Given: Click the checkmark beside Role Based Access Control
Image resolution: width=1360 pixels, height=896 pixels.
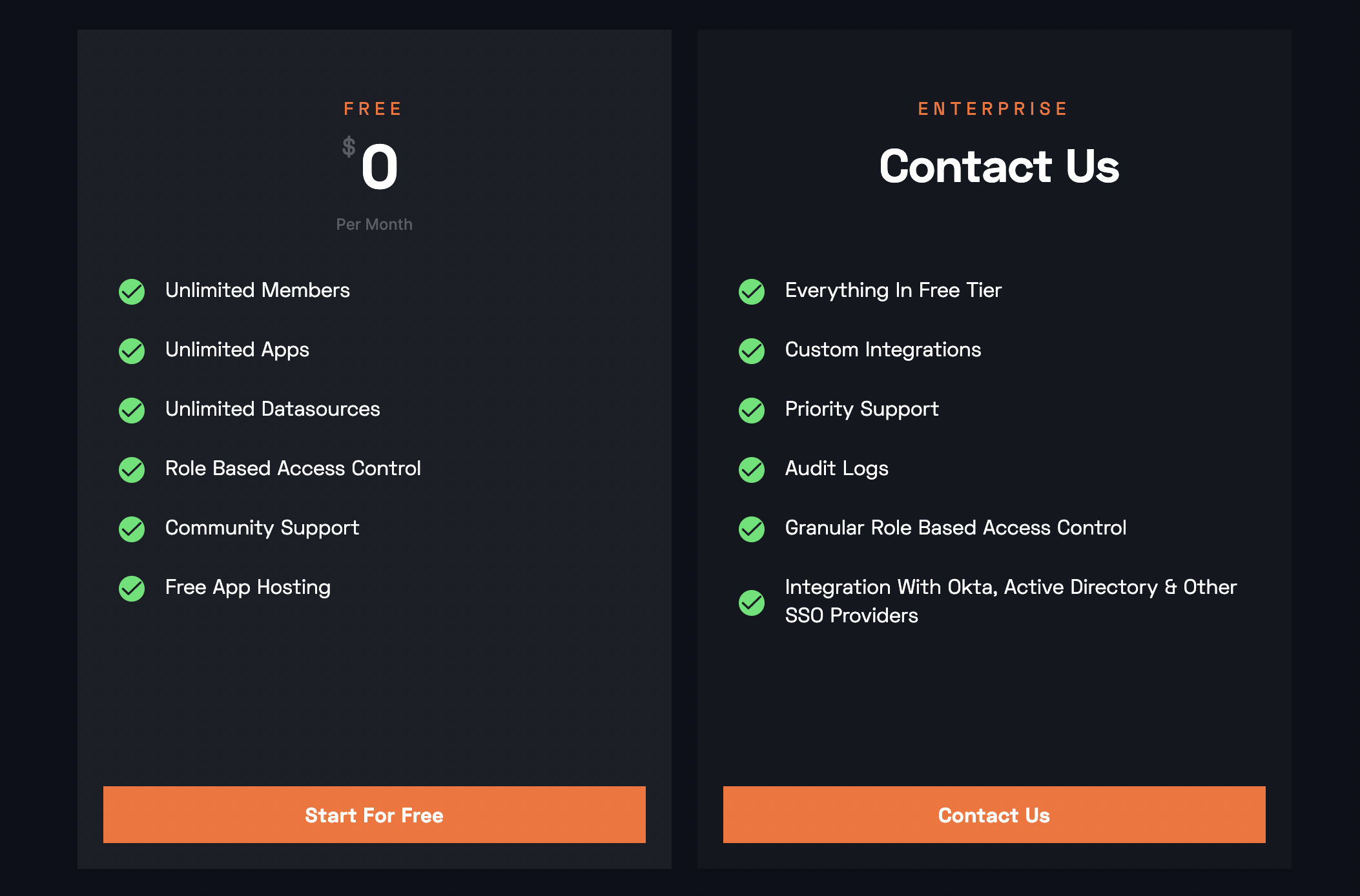Looking at the screenshot, I should coord(131,470).
